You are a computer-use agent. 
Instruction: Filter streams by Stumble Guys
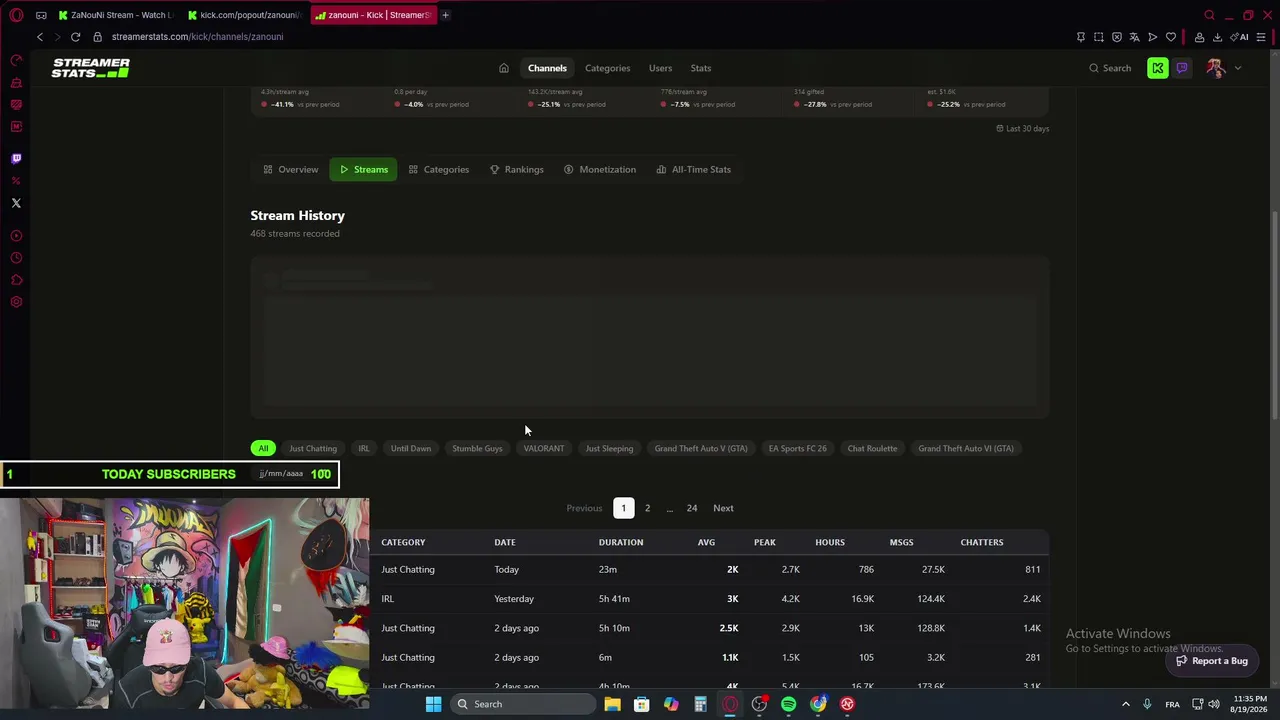477,449
